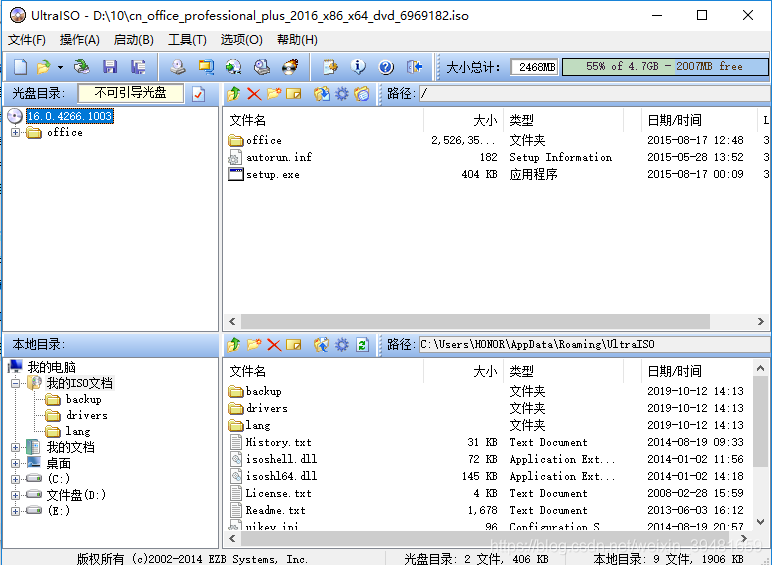Select isoshell.dll in local file list

281,459
